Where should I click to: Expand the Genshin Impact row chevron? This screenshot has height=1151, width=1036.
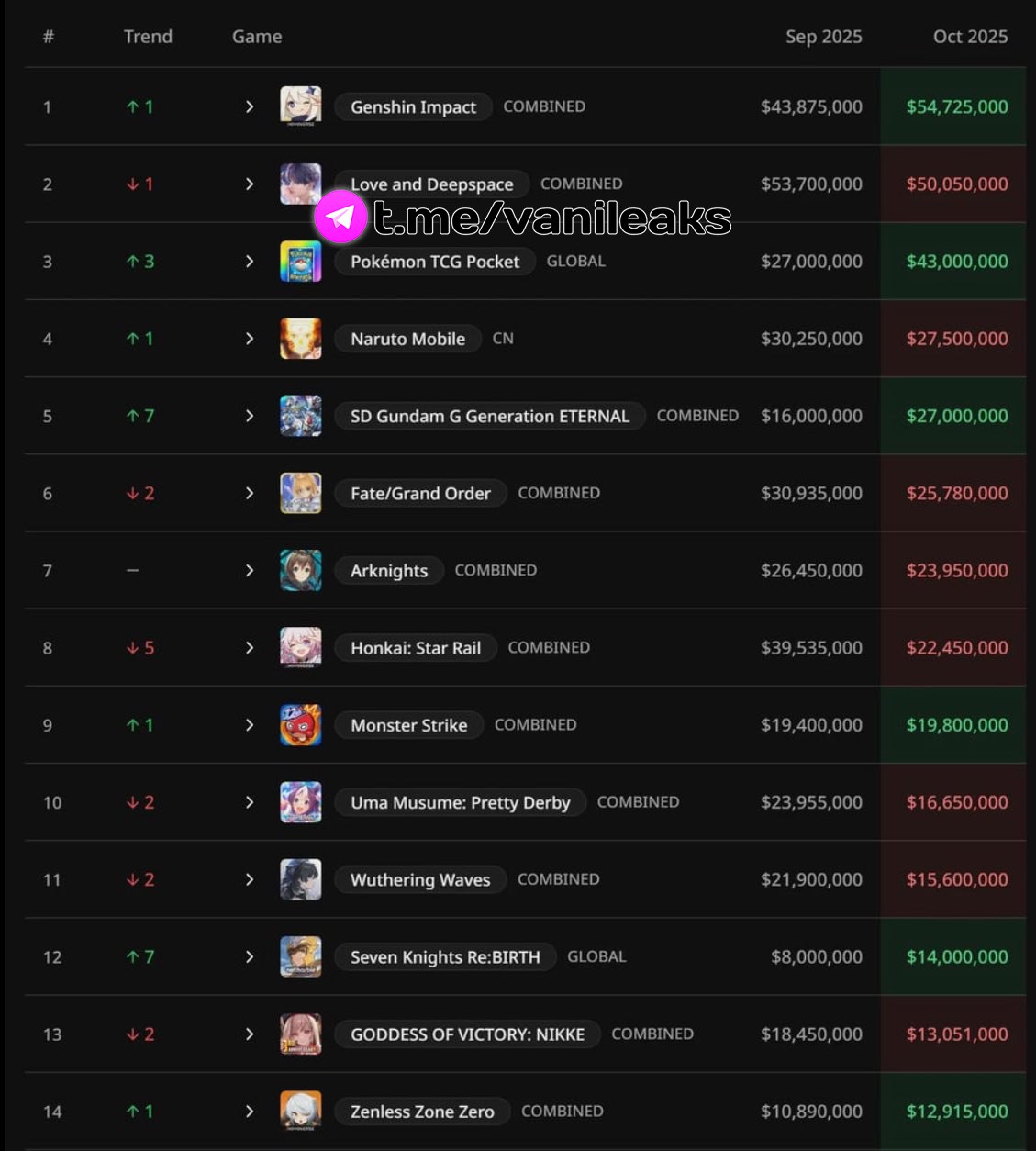pyautogui.click(x=250, y=106)
